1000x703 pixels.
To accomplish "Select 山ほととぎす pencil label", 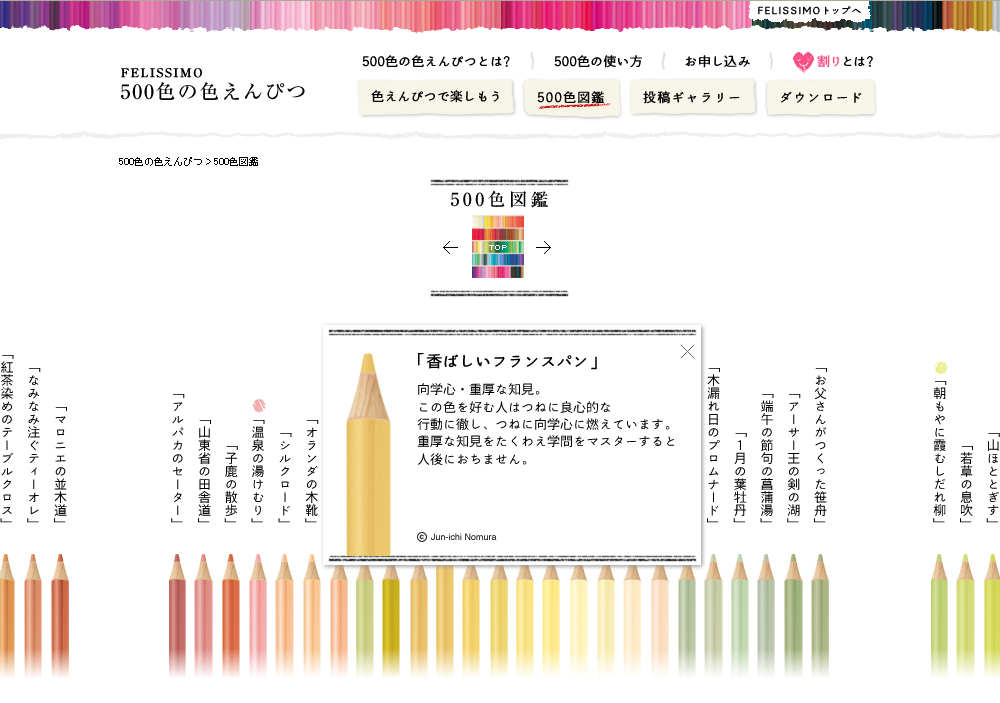I will 992,477.
